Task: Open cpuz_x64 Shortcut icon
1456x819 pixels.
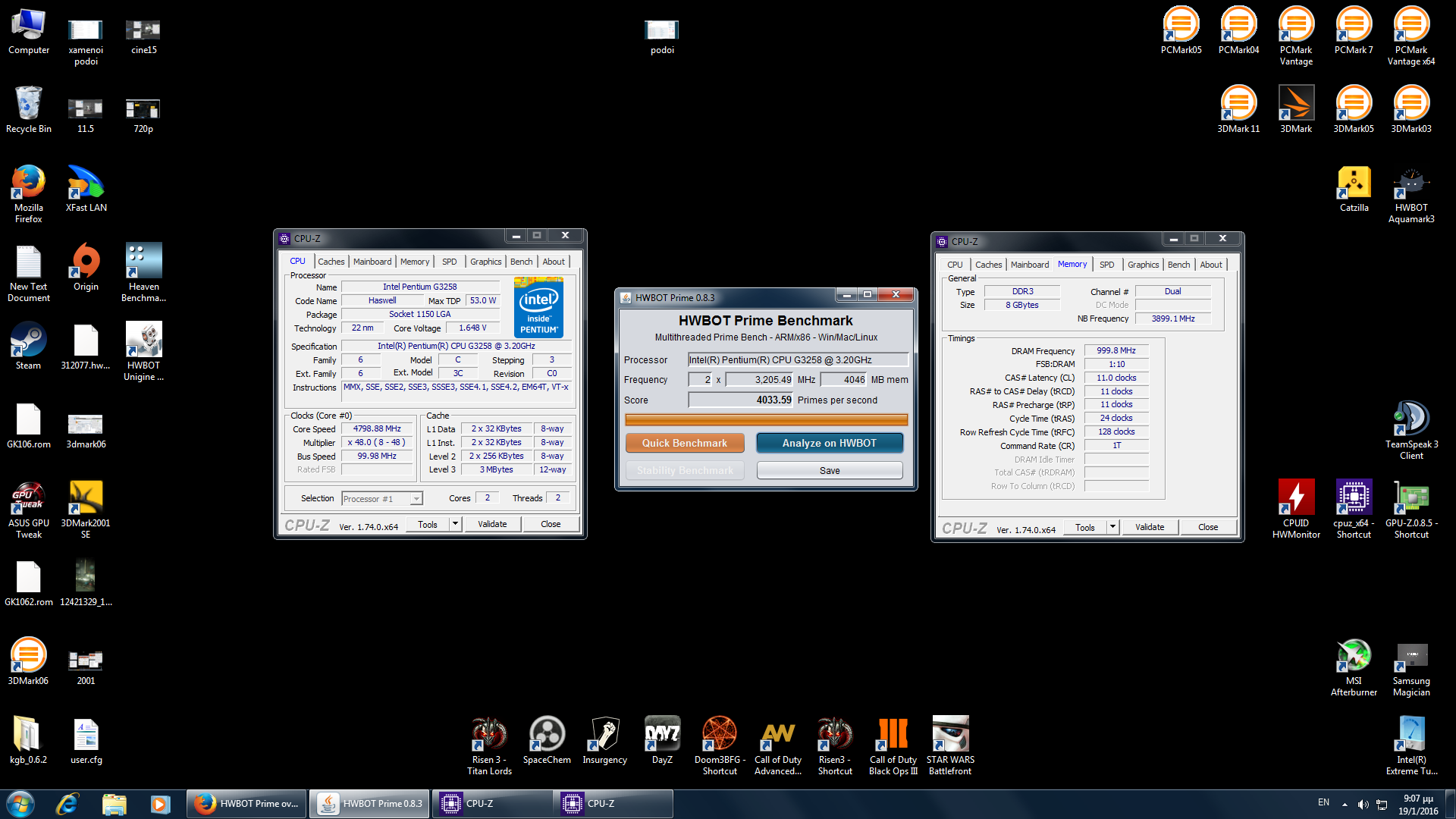Action: [x=1354, y=510]
